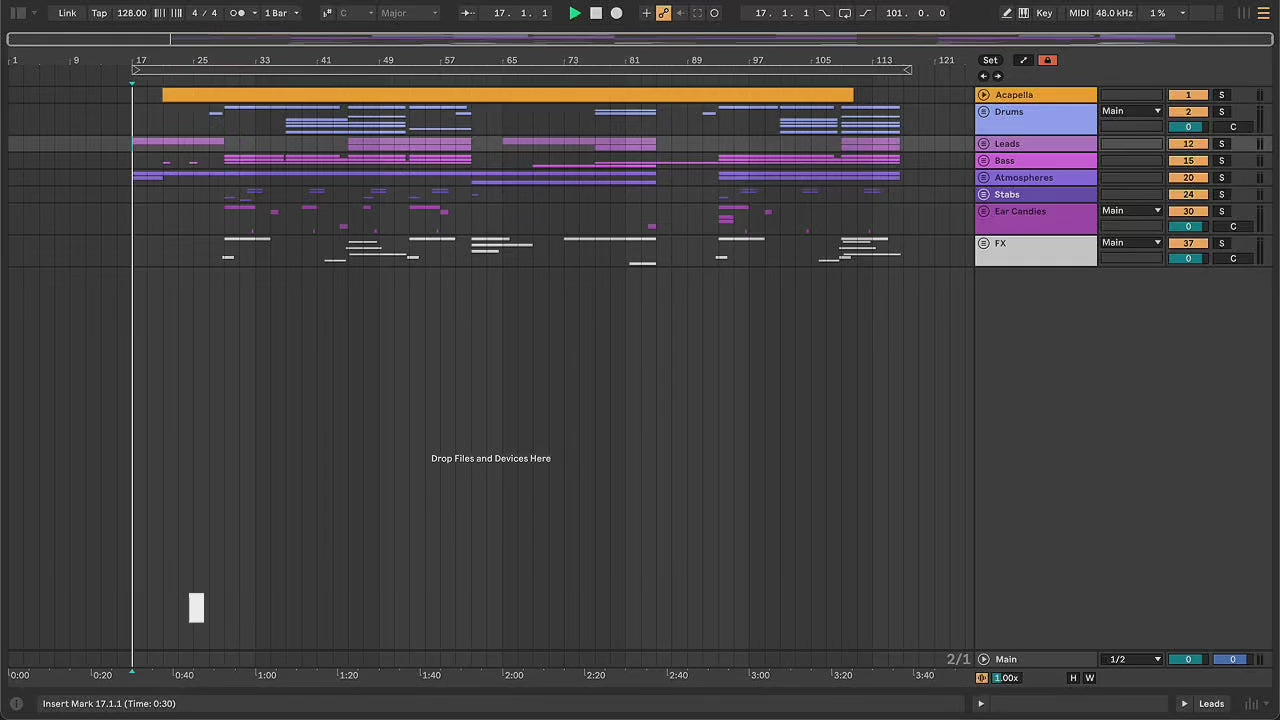Activate Draw Mode pencil icon
The height and width of the screenshot is (720, 1280).
(1007, 13)
